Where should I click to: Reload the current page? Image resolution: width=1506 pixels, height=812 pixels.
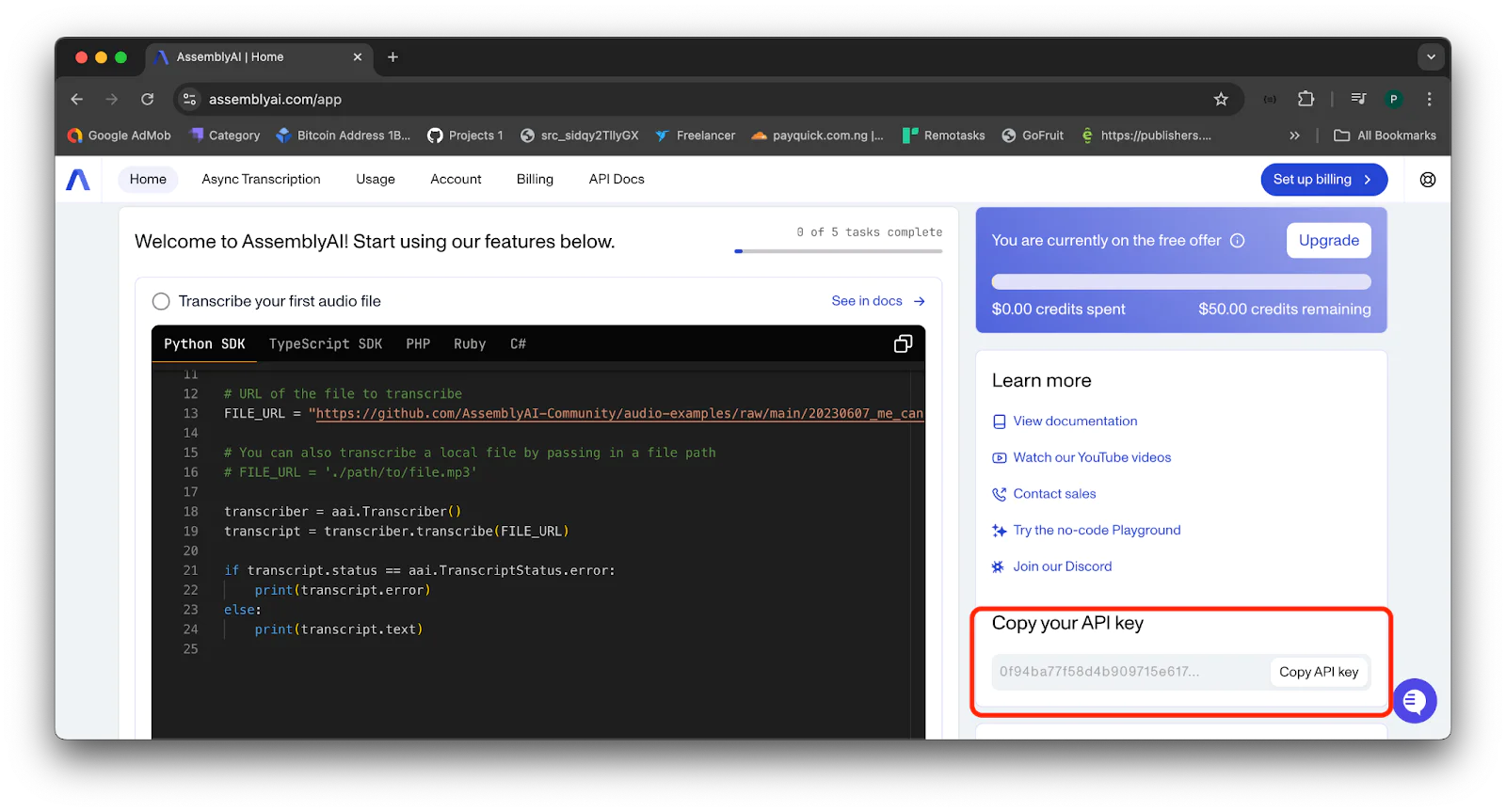coord(147,99)
